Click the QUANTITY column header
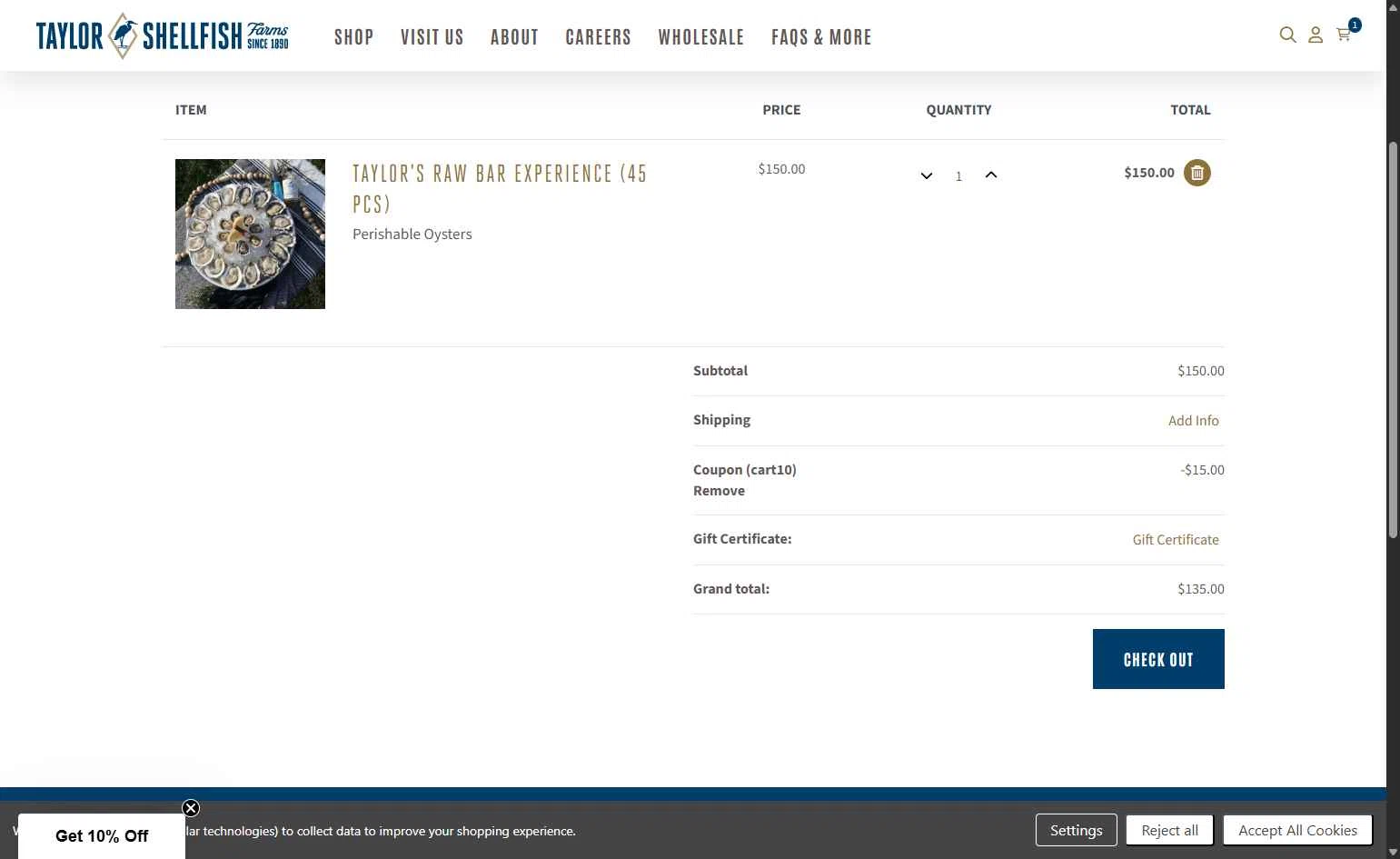 click(958, 110)
